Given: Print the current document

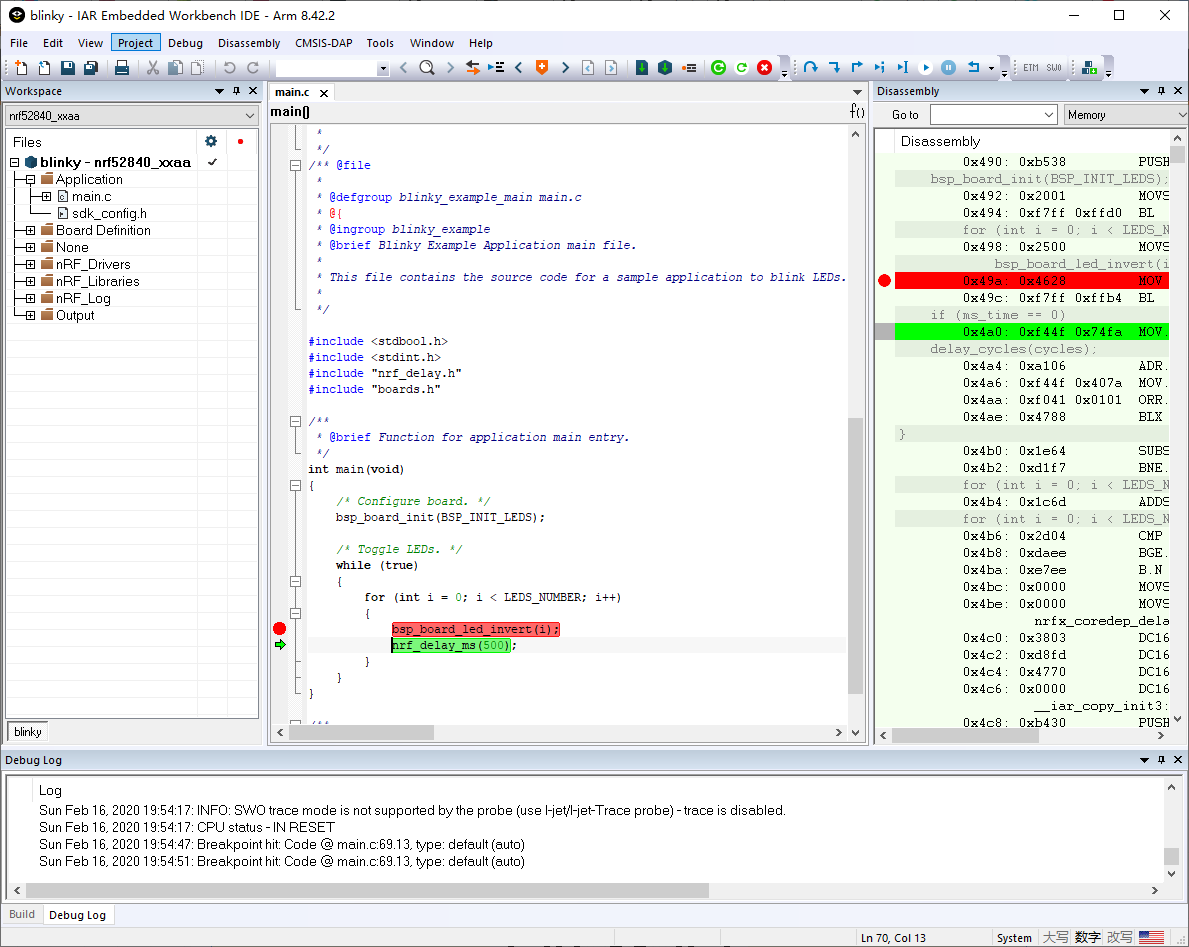Looking at the screenshot, I should (121, 67).
